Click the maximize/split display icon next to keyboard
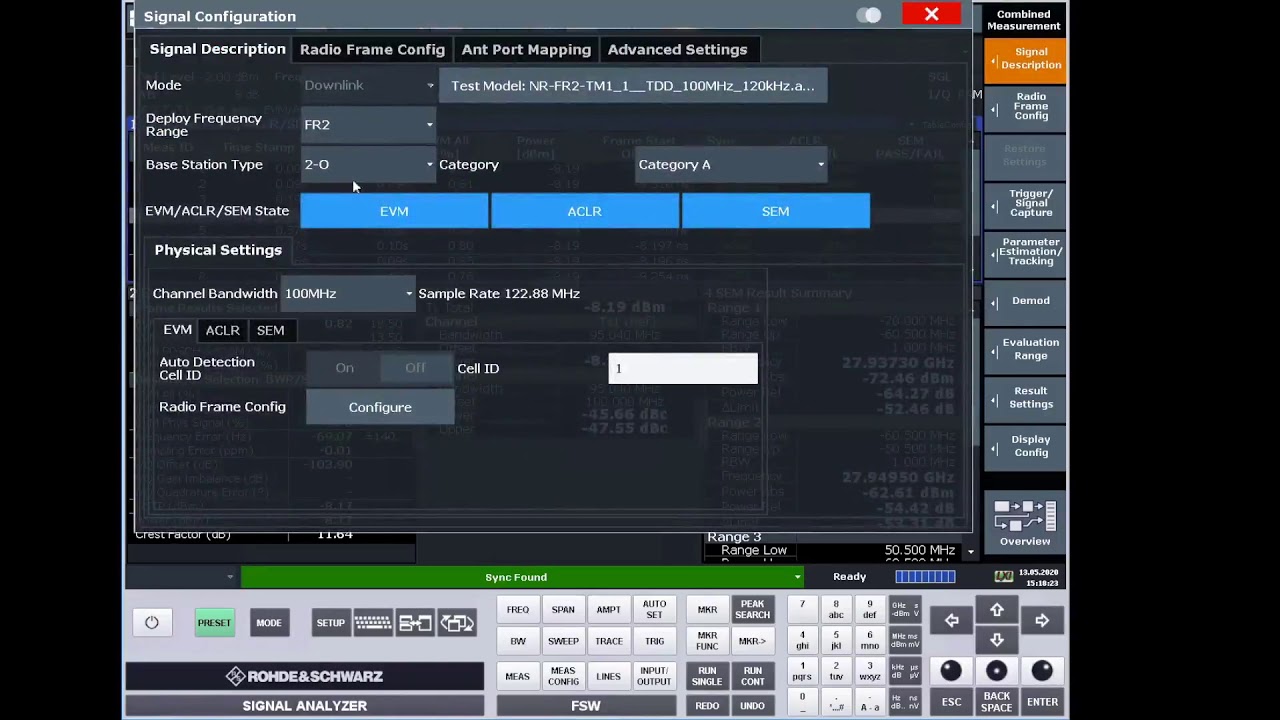Screen dimensions: 1280x720 (x=415, y=623)
